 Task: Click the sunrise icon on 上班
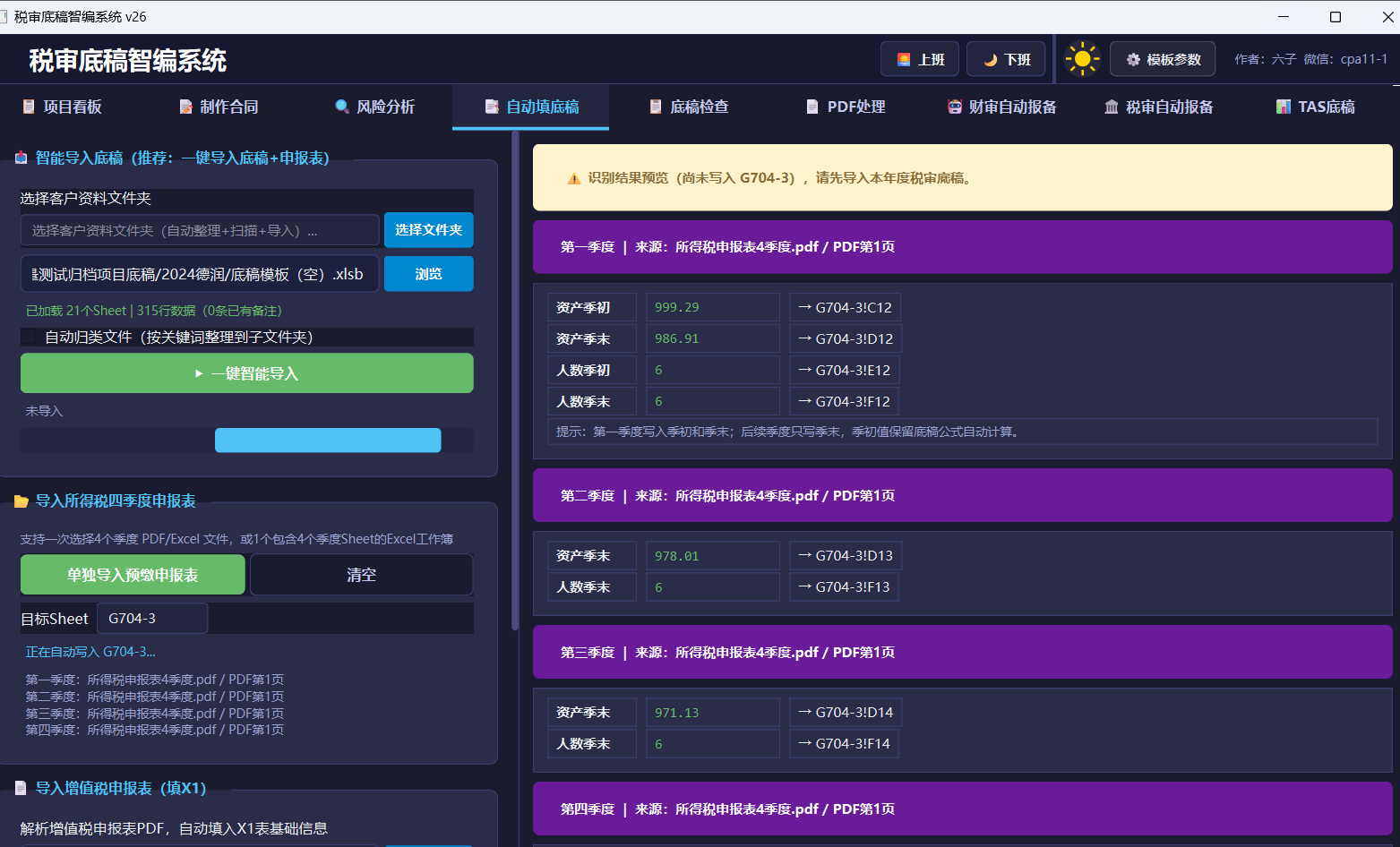[904, 59]
